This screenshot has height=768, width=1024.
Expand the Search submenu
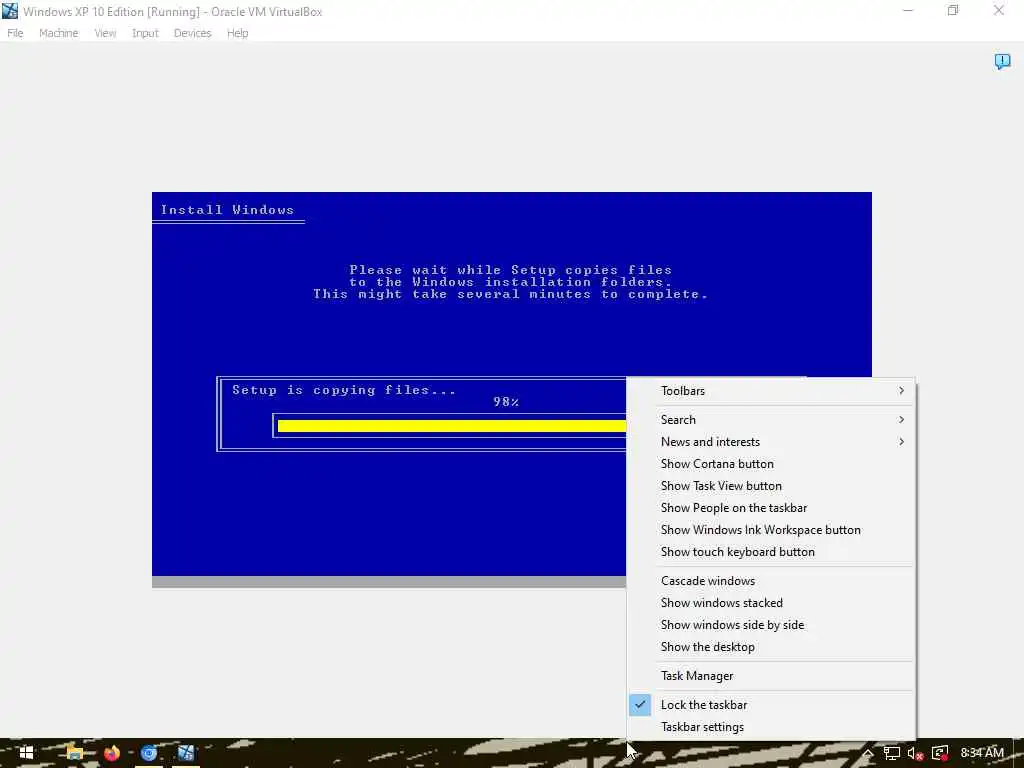tap(771, 419)
